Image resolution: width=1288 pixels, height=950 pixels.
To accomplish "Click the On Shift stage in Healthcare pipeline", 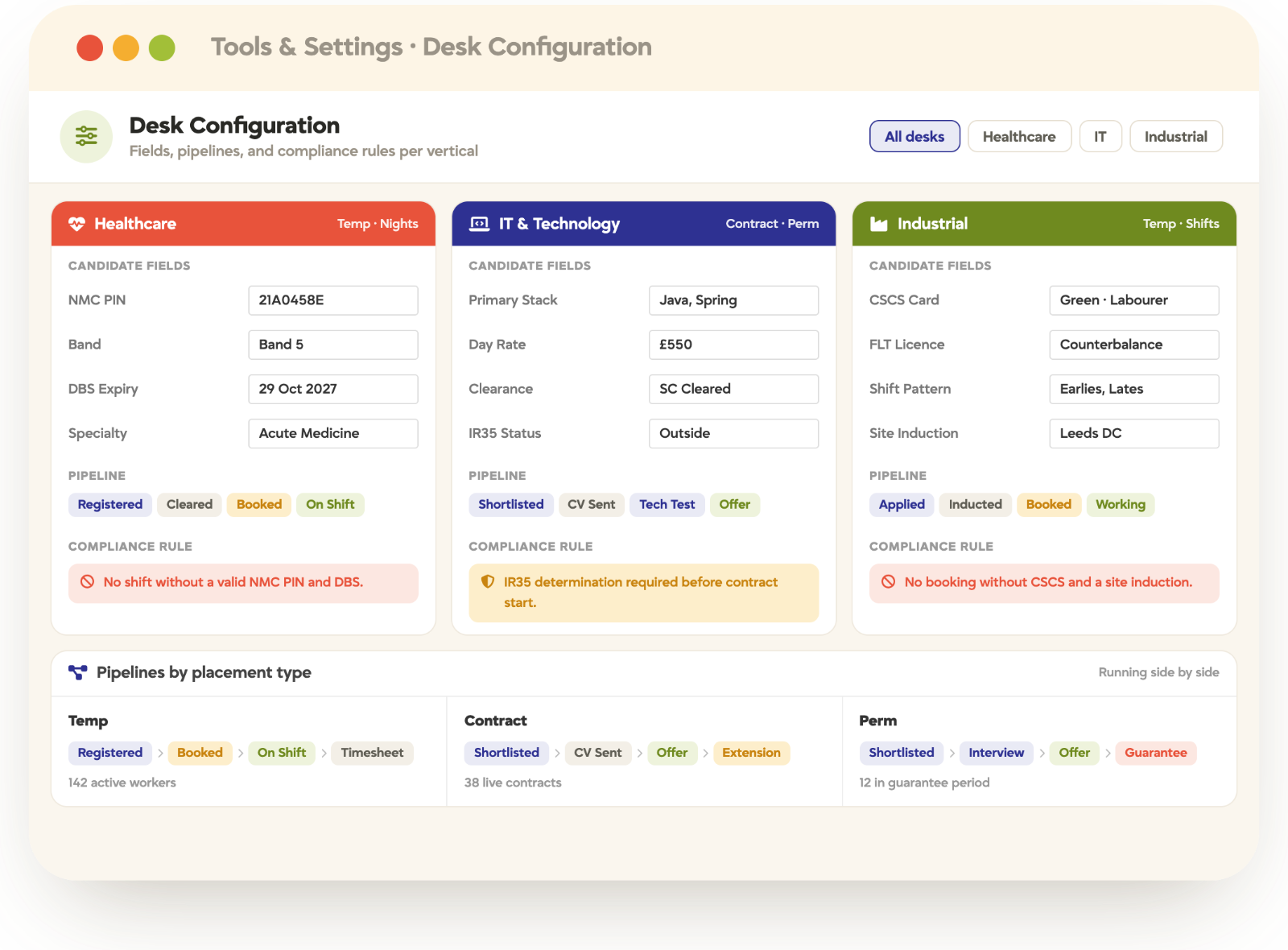I will [x=330, y=505].
